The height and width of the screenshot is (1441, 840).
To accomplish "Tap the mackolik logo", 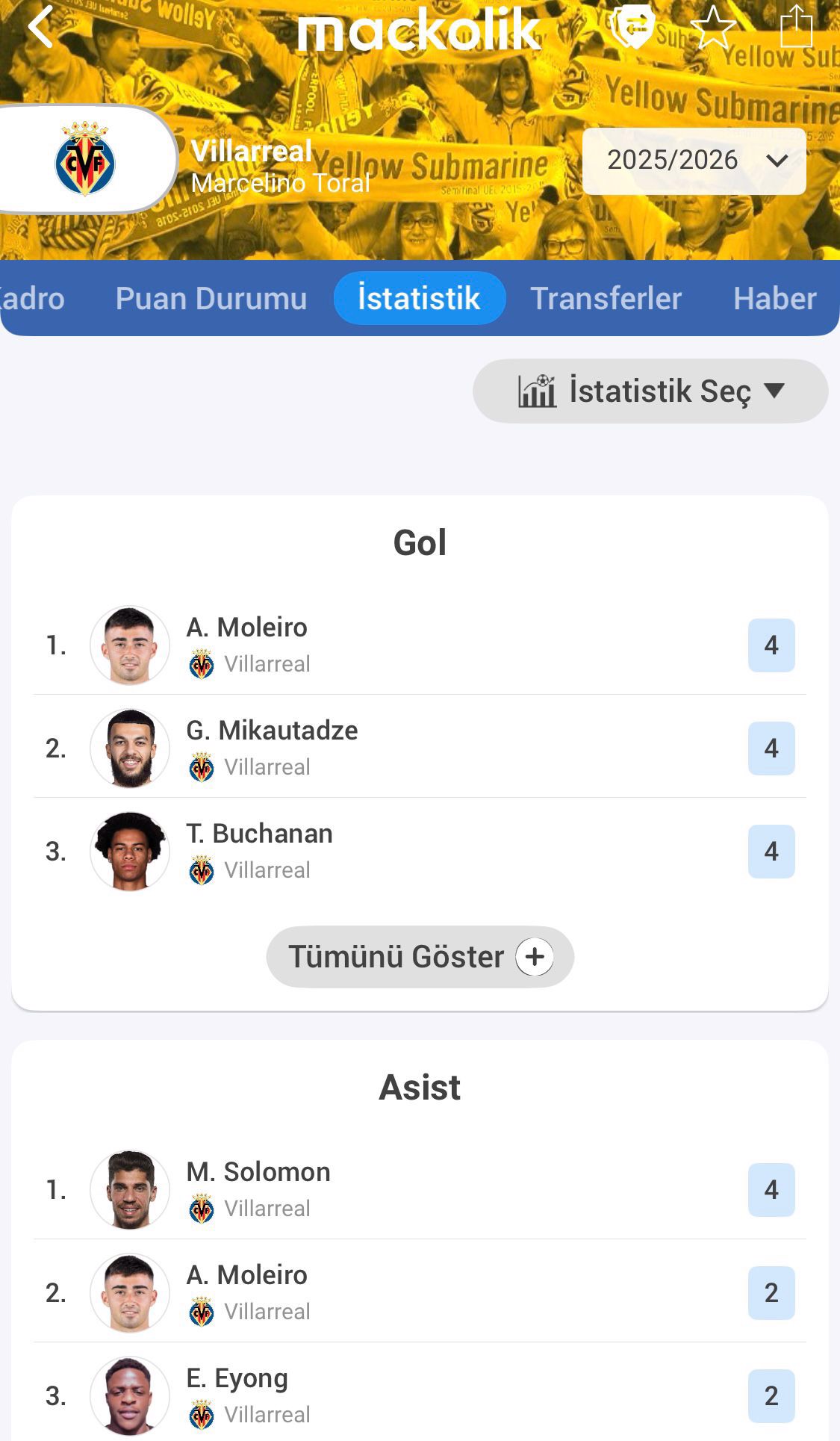I will (419, 30).
